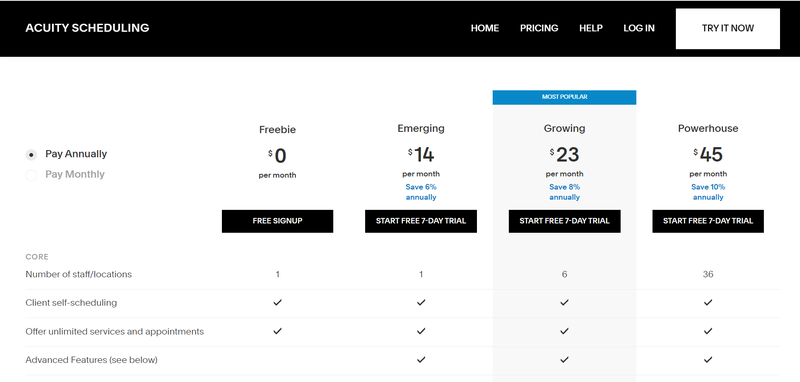Click the $45 Powerhouse price
The image size is (800, 382).
pos(708,155)
